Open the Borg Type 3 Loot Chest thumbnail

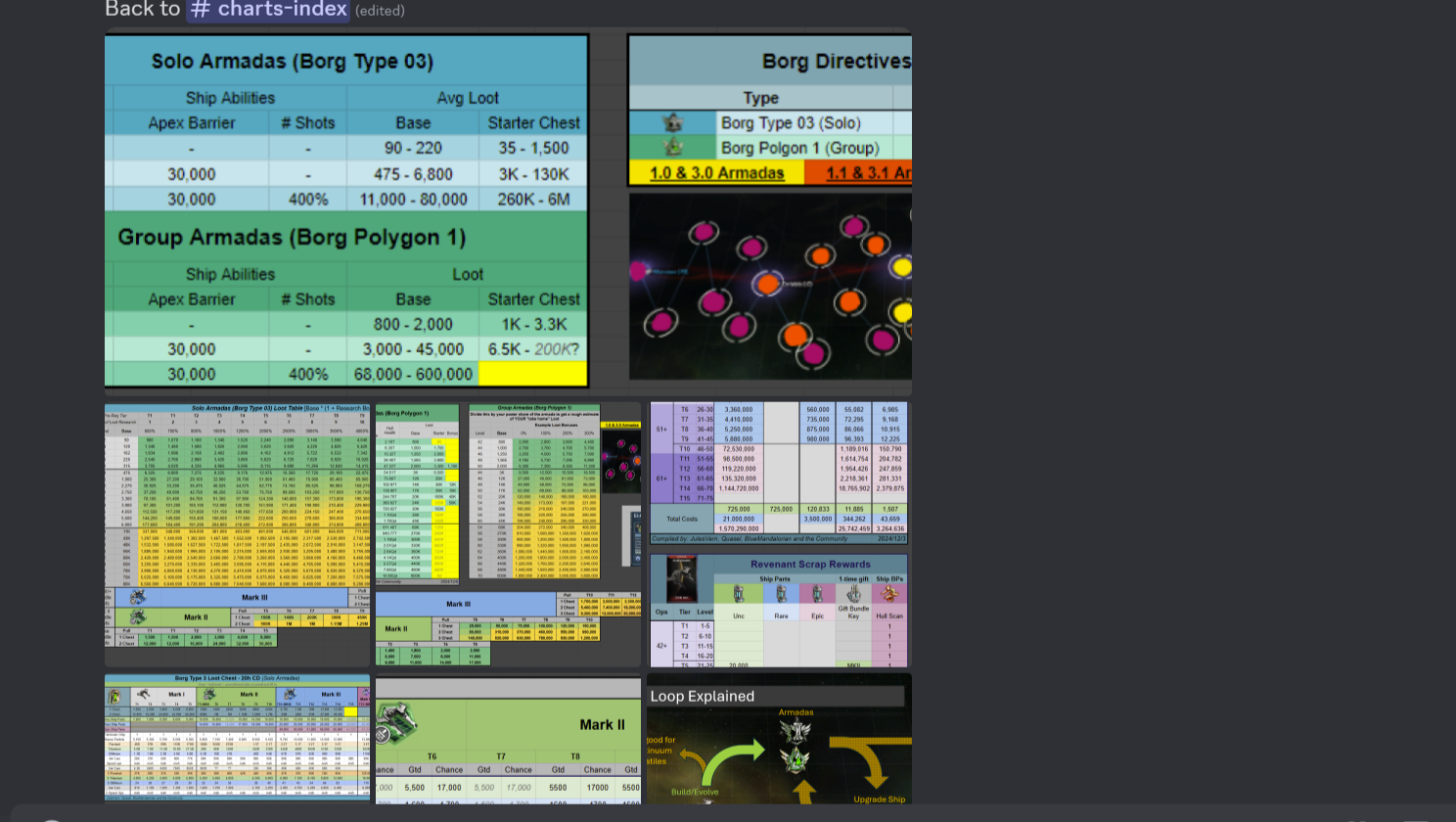(237, 738)
